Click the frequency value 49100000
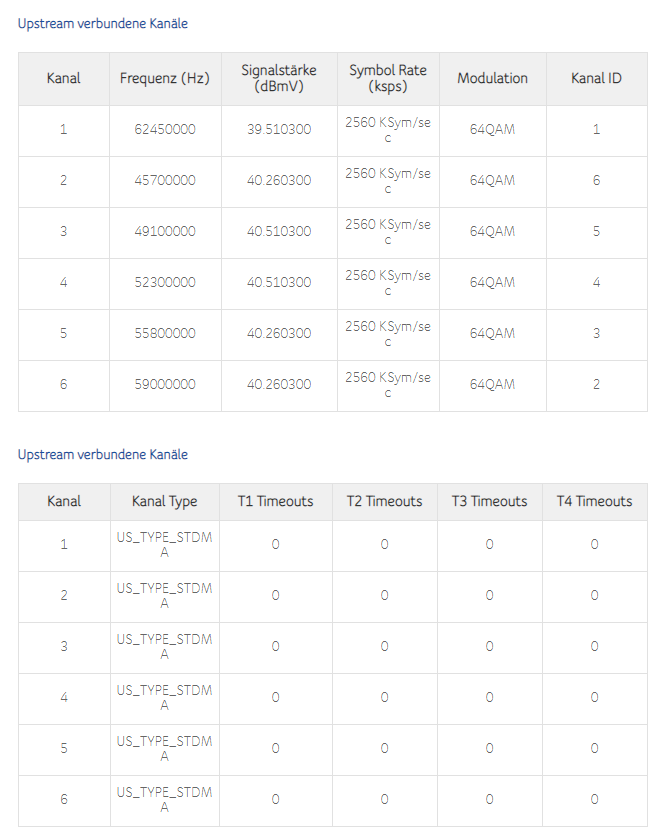This screenshot has height=831, width=663. 165,231
